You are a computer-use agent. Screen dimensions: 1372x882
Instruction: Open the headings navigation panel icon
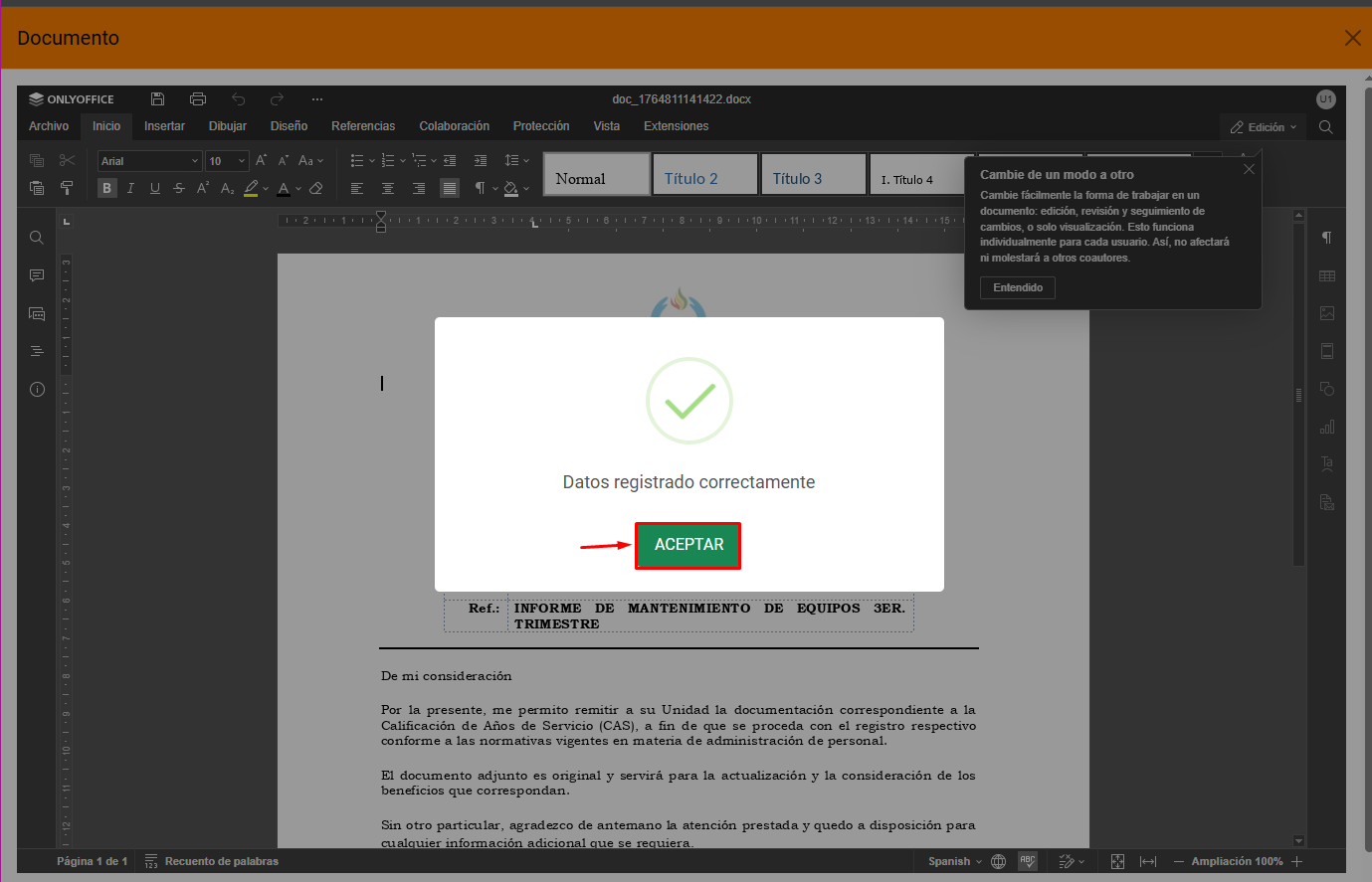click(x=37, y=351)
